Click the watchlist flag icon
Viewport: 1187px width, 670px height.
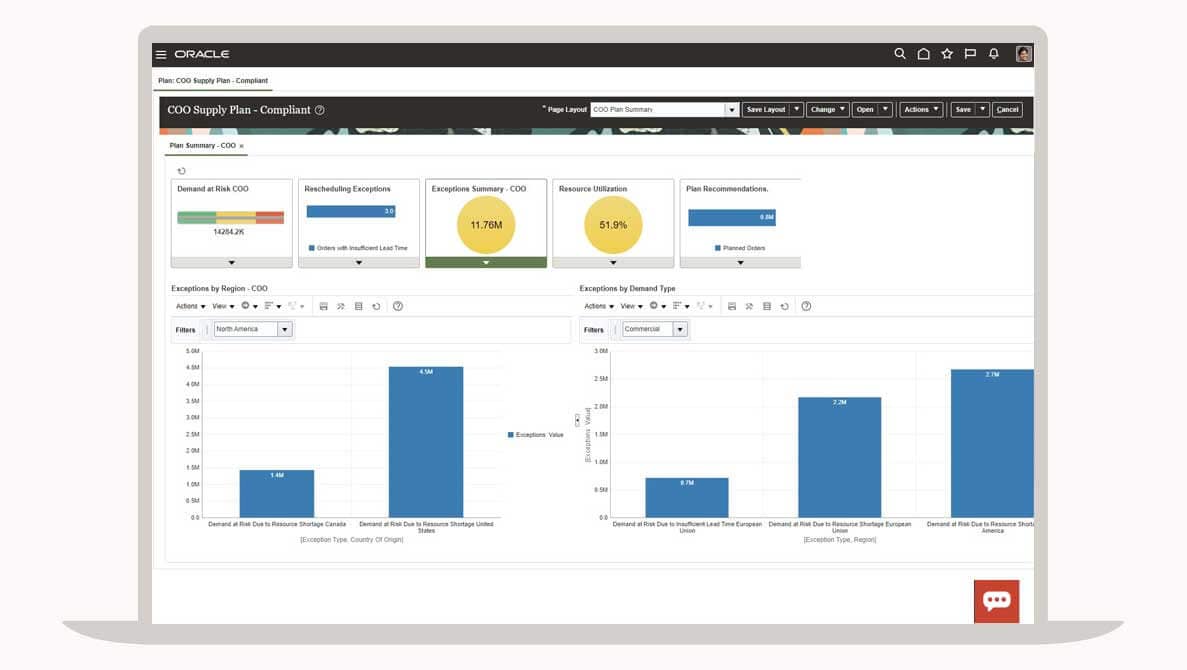(970, 54)
